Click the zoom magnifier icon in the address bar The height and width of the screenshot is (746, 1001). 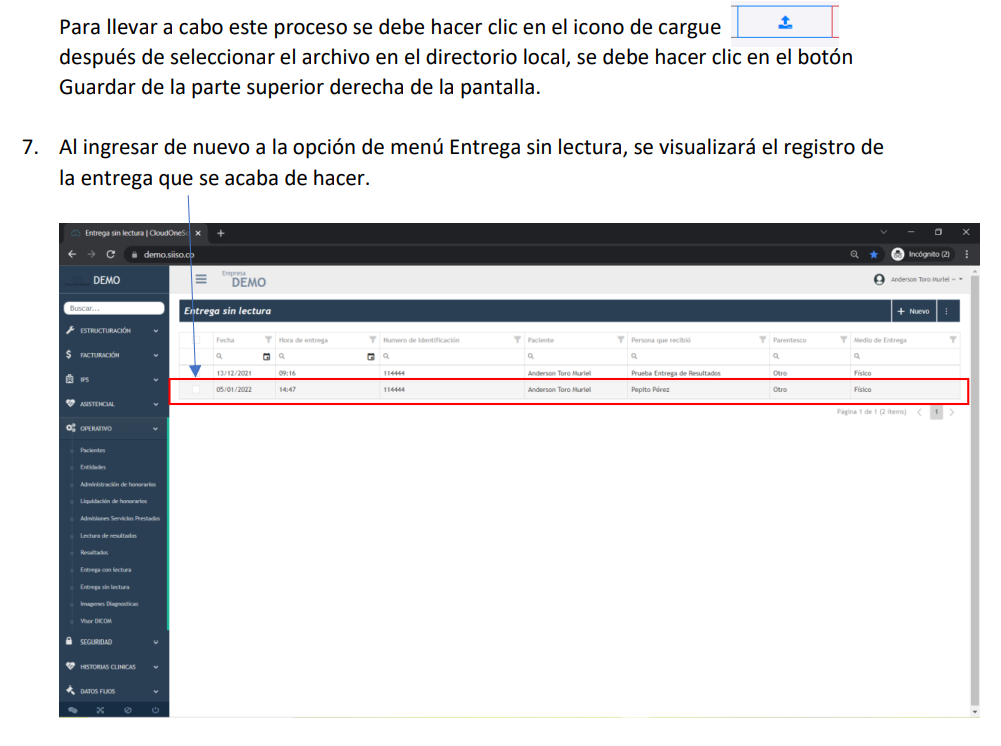[x=854, y=254]
